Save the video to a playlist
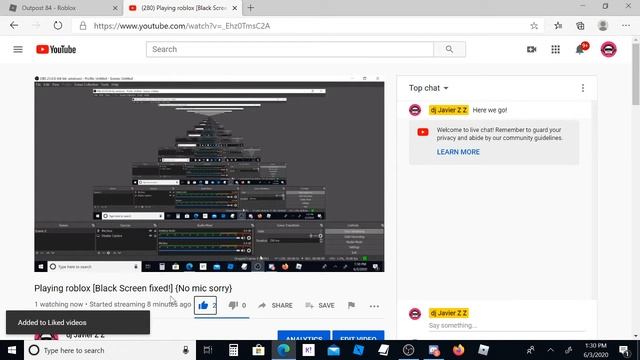The image size is (640, 360). point(320,305)
